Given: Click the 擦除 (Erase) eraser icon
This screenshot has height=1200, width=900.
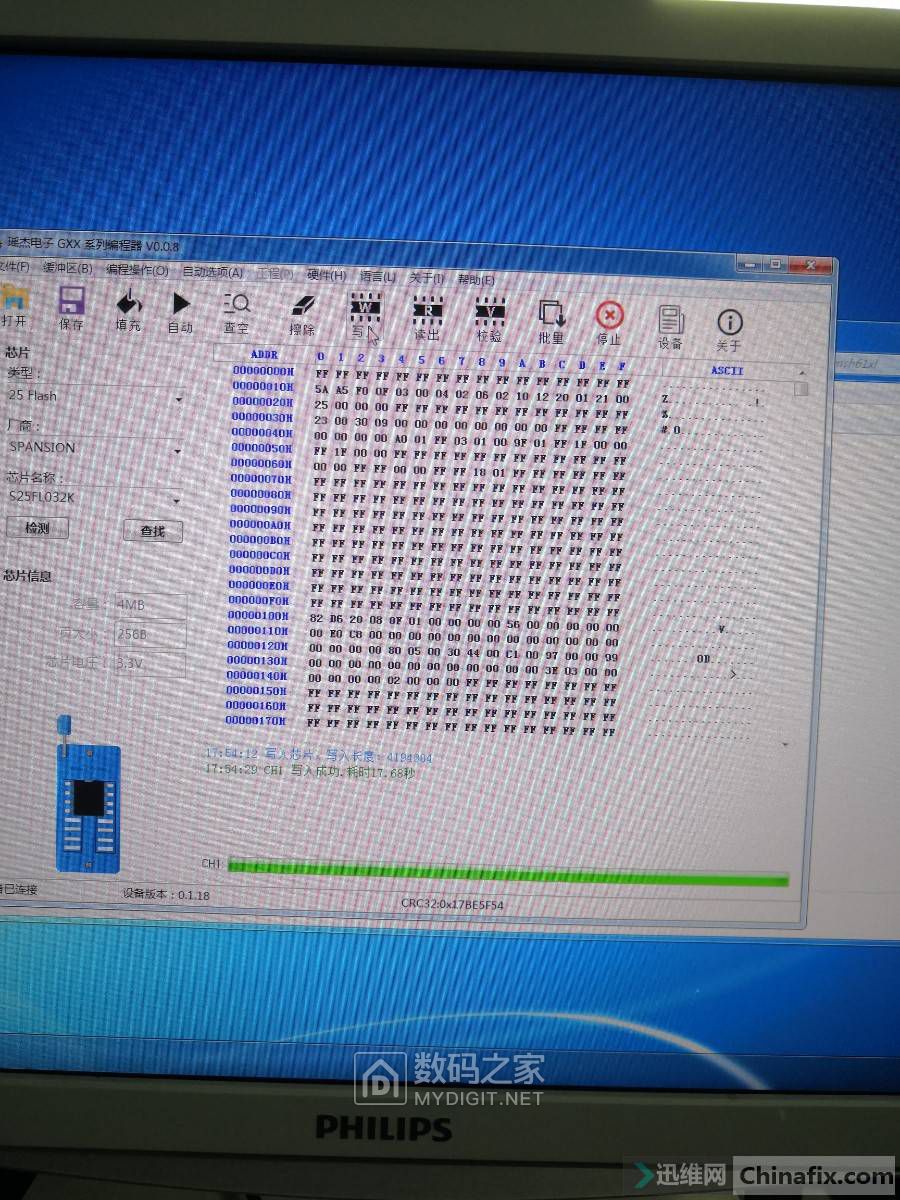Looking at the screenshot, I should (x=302, y=305).
